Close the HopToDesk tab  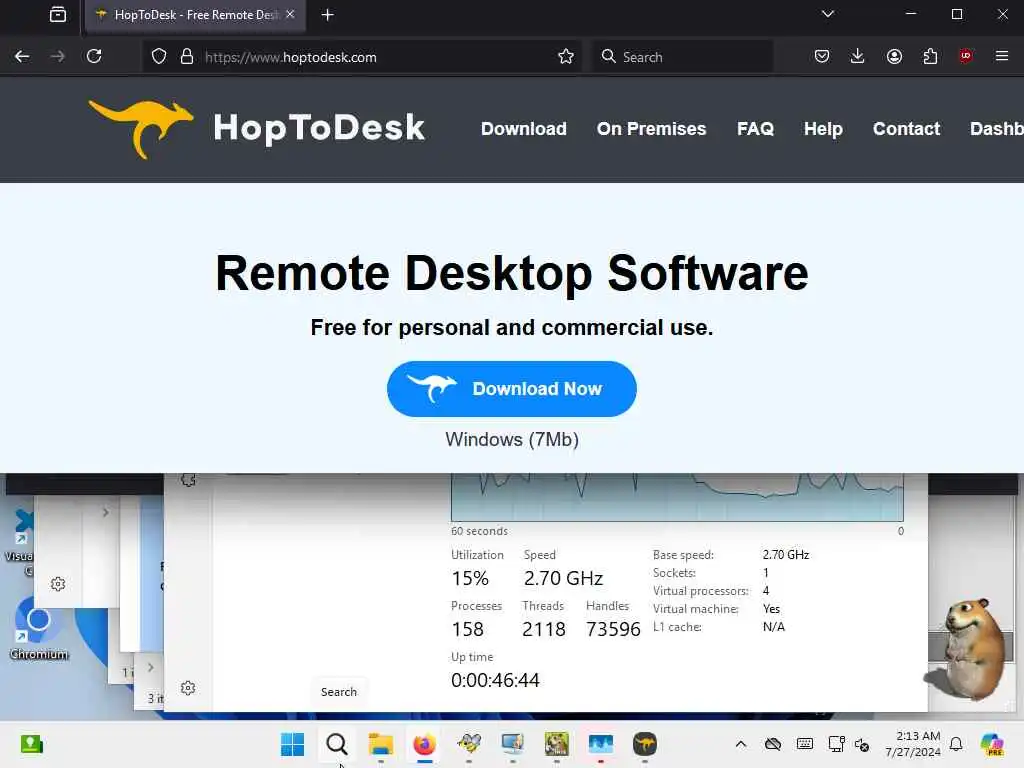pyautogui.click(x=290, y=14)
